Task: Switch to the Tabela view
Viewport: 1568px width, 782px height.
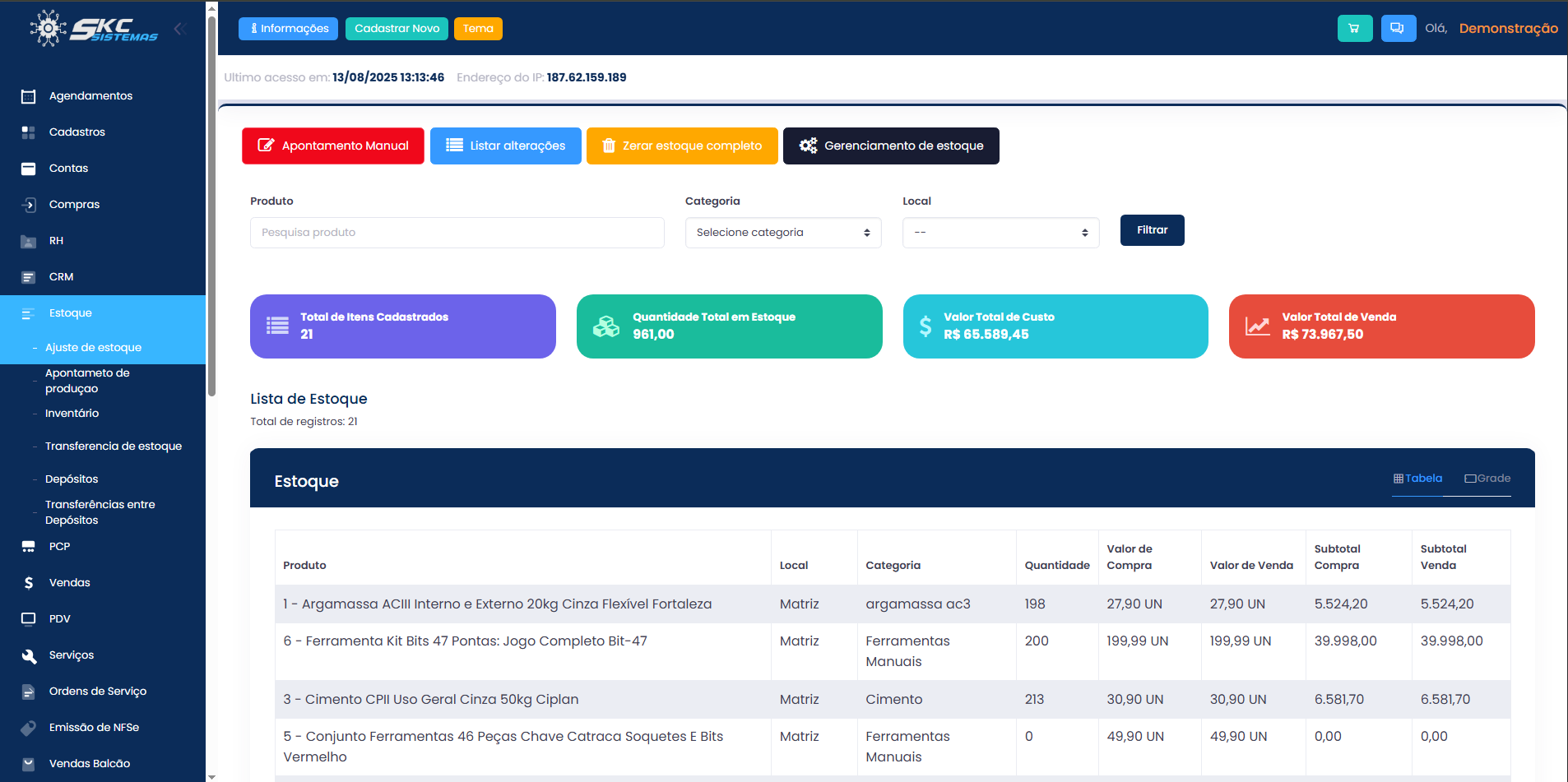Action: click(1417, 479)
